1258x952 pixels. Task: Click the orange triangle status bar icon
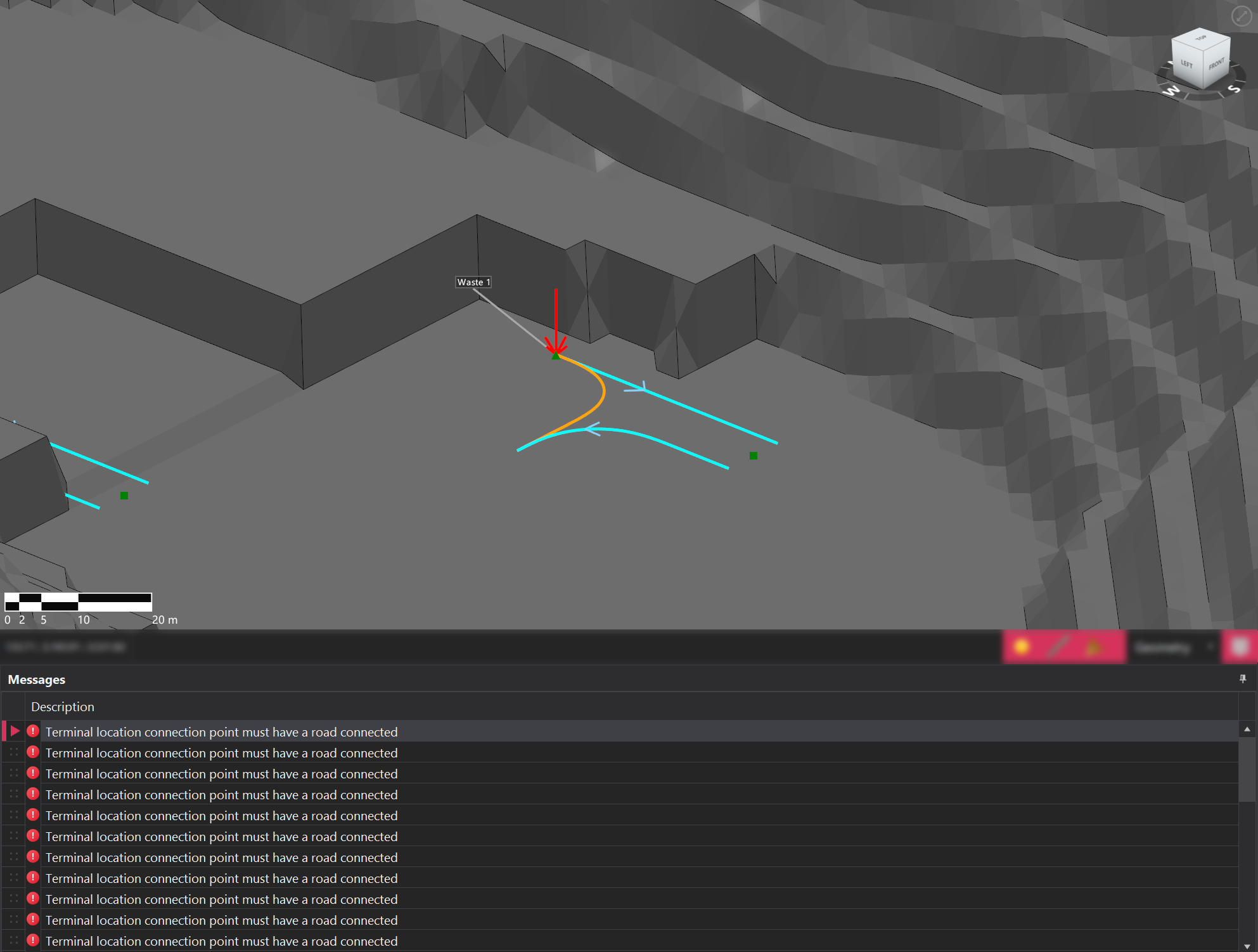(x=1094, y=647)
